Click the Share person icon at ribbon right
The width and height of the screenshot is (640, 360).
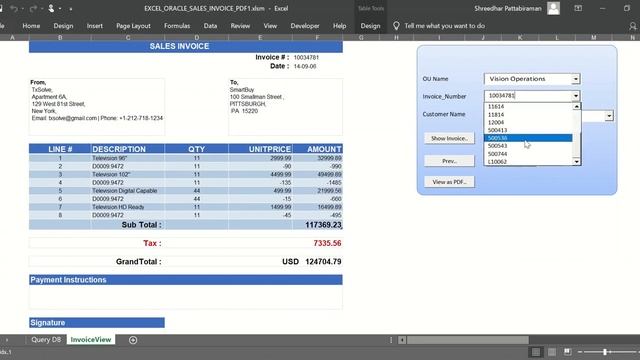point(633,26)
